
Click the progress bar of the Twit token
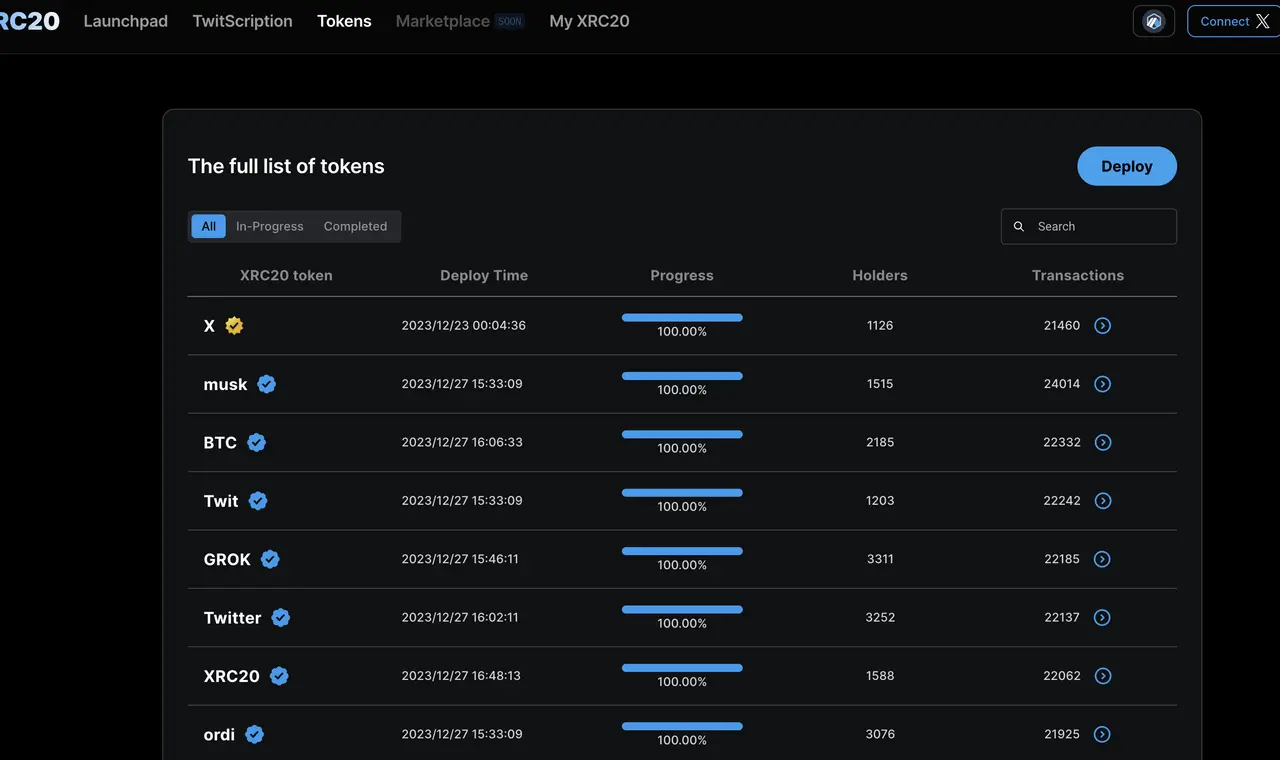[x=682, y=493]
